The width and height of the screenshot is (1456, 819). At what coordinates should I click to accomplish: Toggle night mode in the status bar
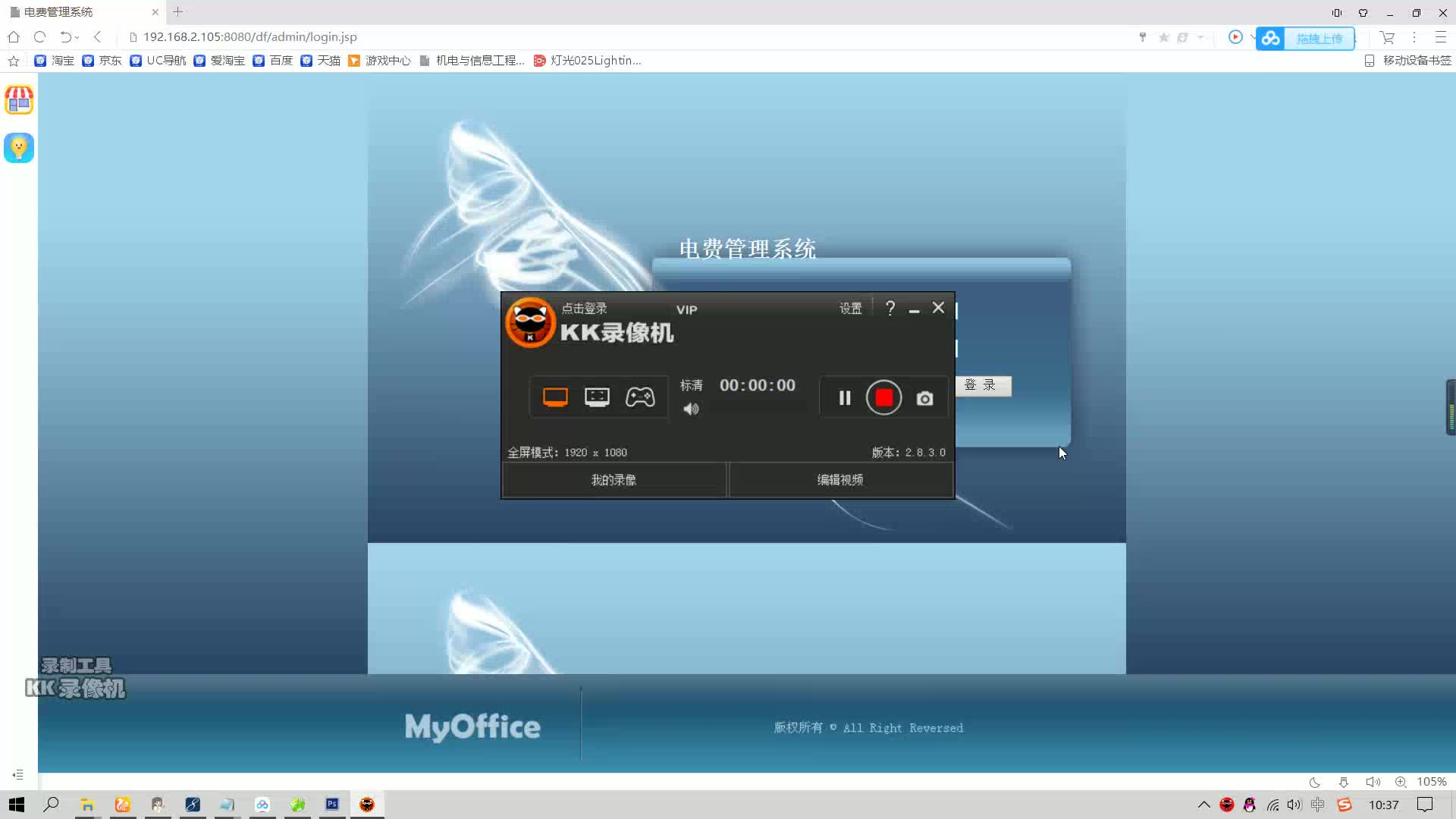1314,782
